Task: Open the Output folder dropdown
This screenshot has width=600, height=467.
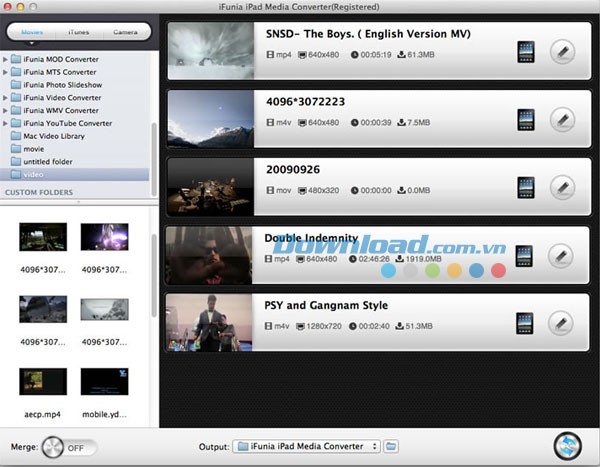Action: coord(307,446)
